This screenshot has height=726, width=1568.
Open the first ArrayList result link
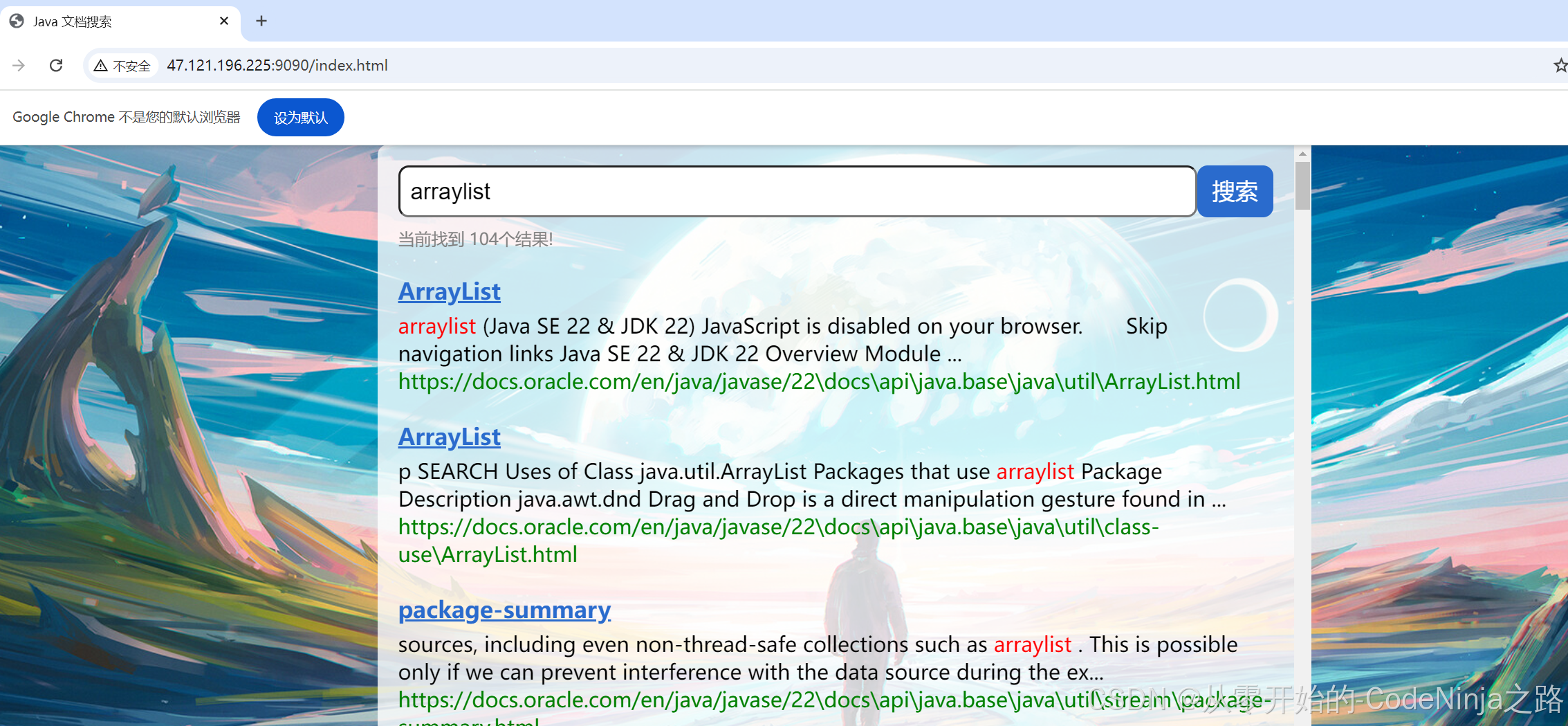(x=449, y=291)
